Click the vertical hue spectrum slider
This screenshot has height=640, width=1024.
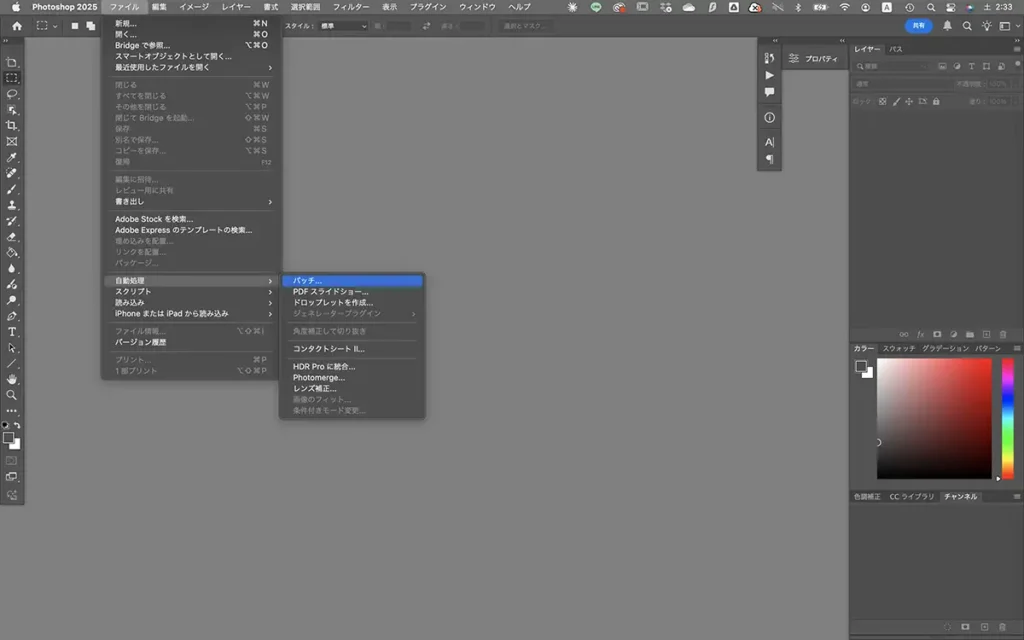coord(1007,417)
